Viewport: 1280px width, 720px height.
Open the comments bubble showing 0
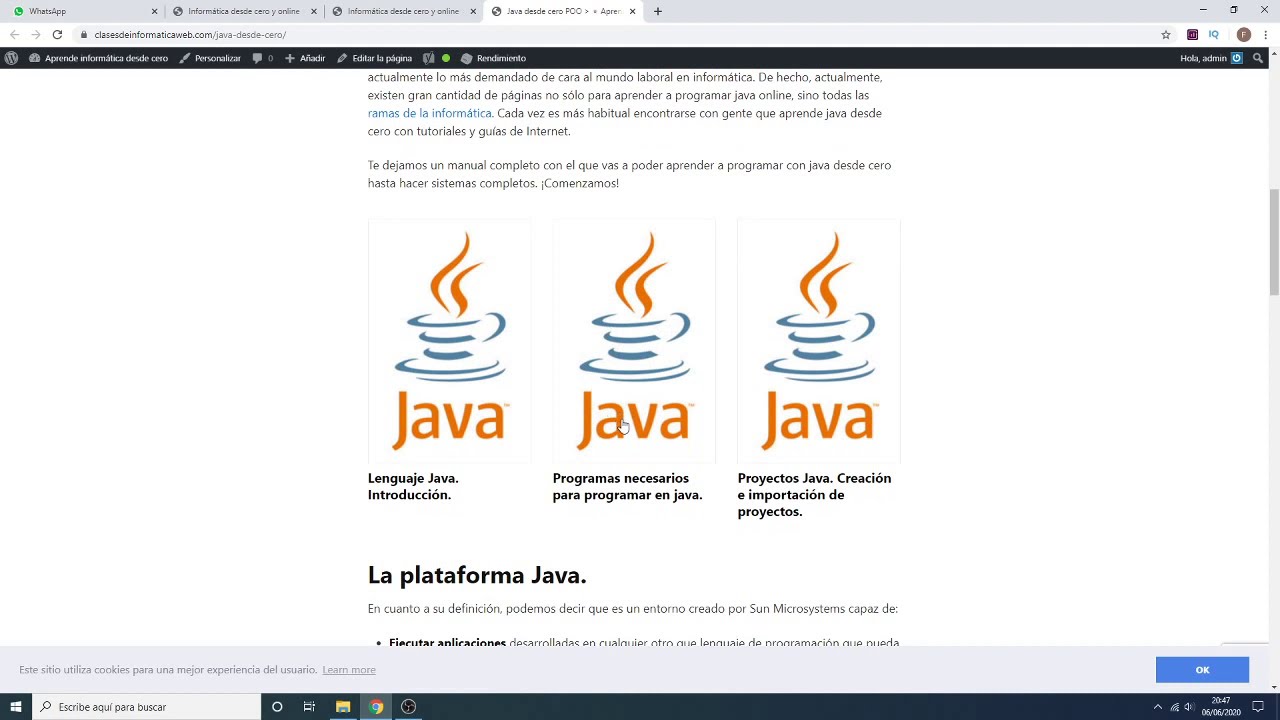pos(263,58)
